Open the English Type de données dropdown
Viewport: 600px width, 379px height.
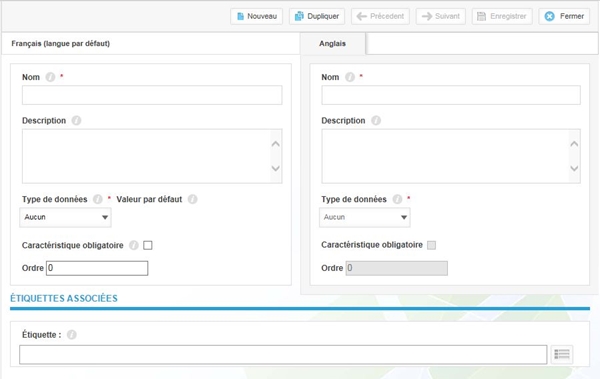[x=365, y=217]
